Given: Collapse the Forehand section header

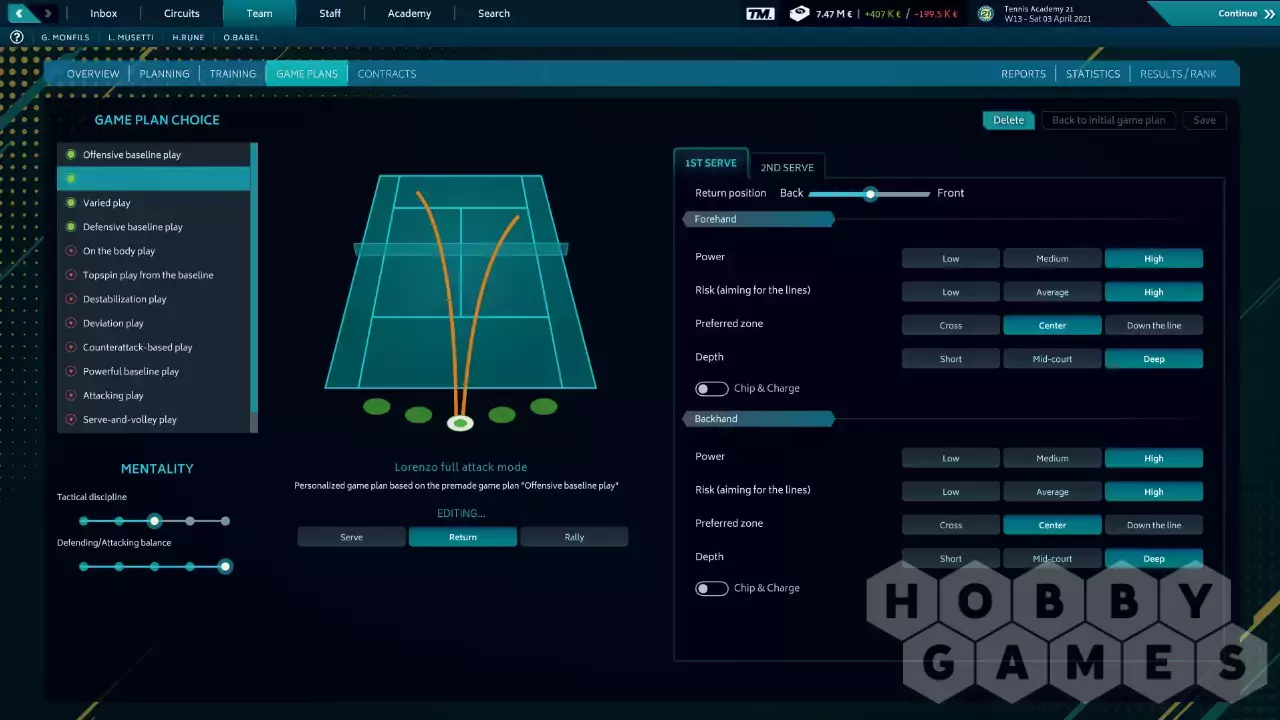Looking at the screenshot, I should [x=758, y=219].
